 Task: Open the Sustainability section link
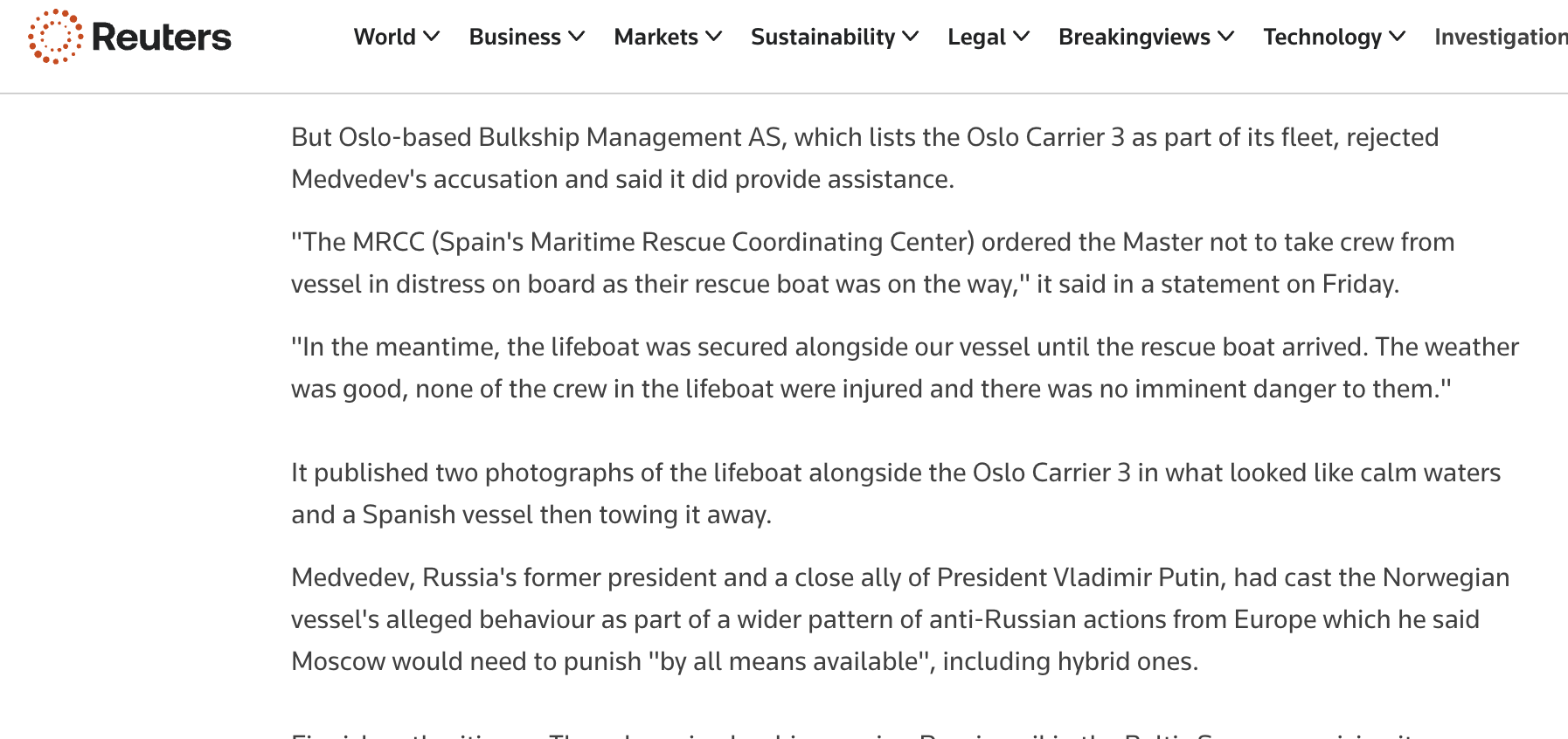pyautogui.click(x=822, y=37)
